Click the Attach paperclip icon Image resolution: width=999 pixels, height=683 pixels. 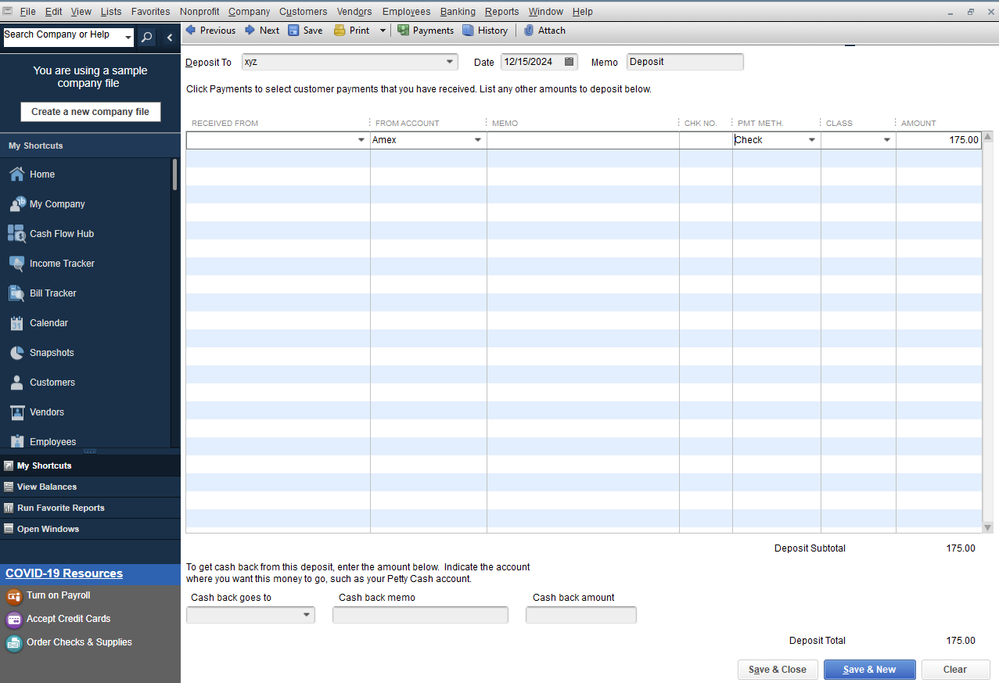click(x=528, y=30)
